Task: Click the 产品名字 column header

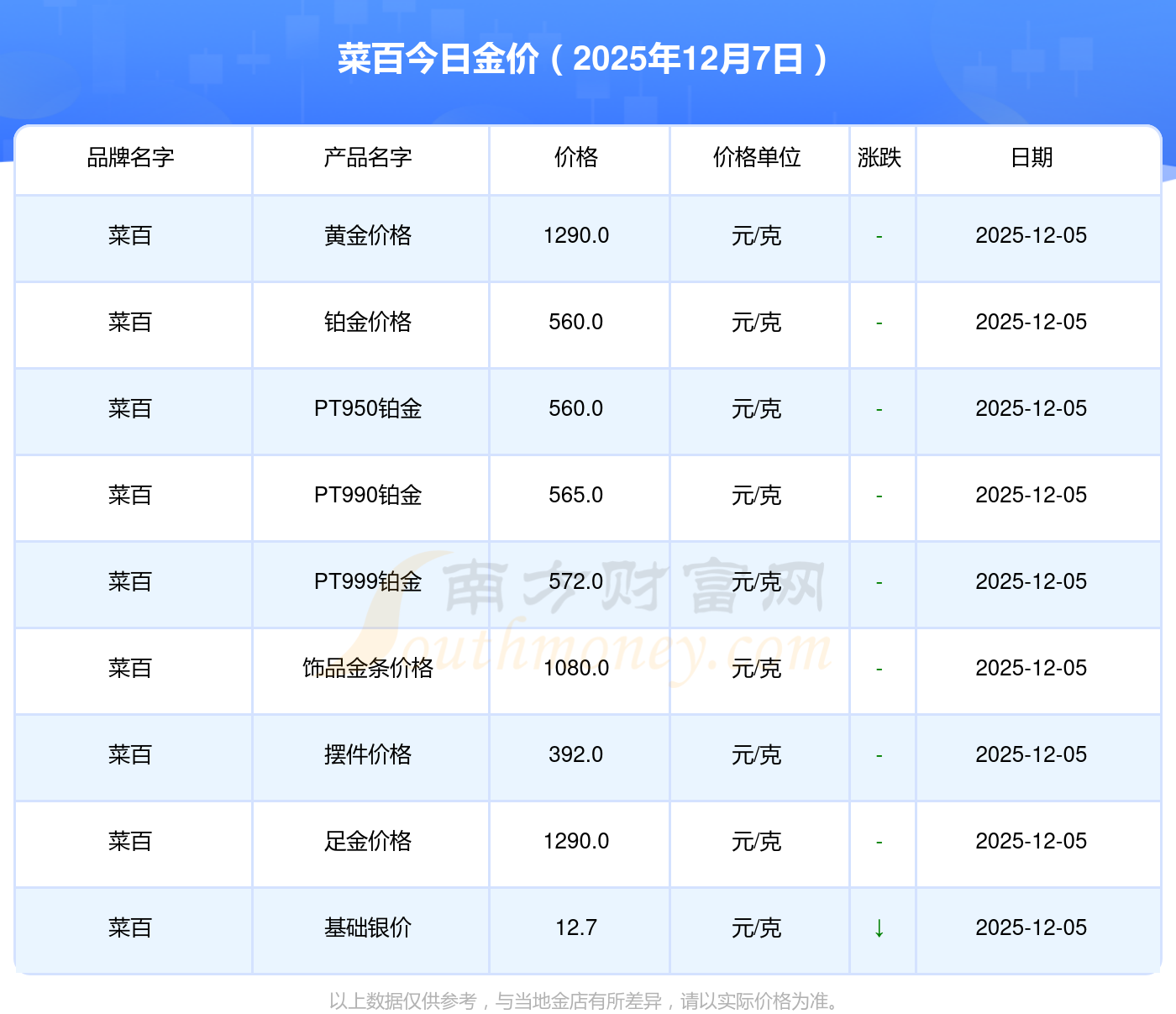Action: pos(368,157)
